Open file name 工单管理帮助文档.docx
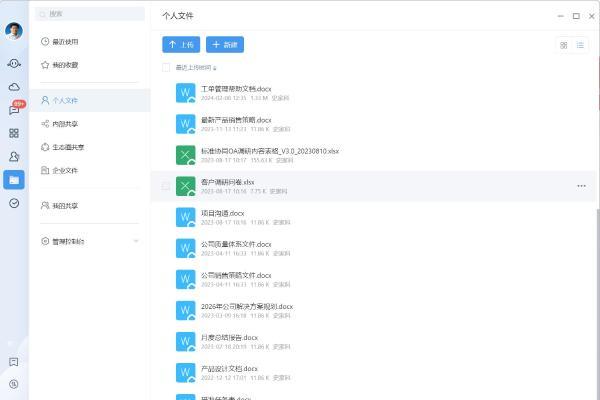The image size is (600, 400). [x=236, y=89]
